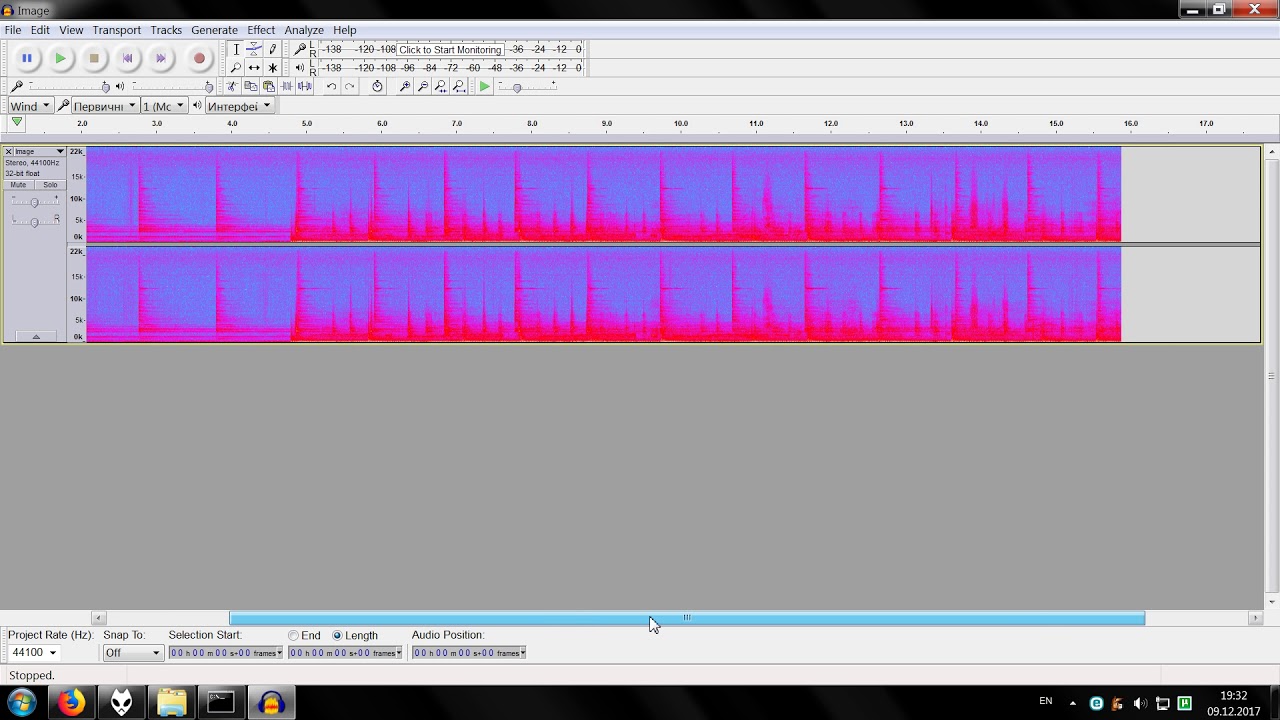
Task: Open Selection Start time format dropdown arrow
Action: 279,653
